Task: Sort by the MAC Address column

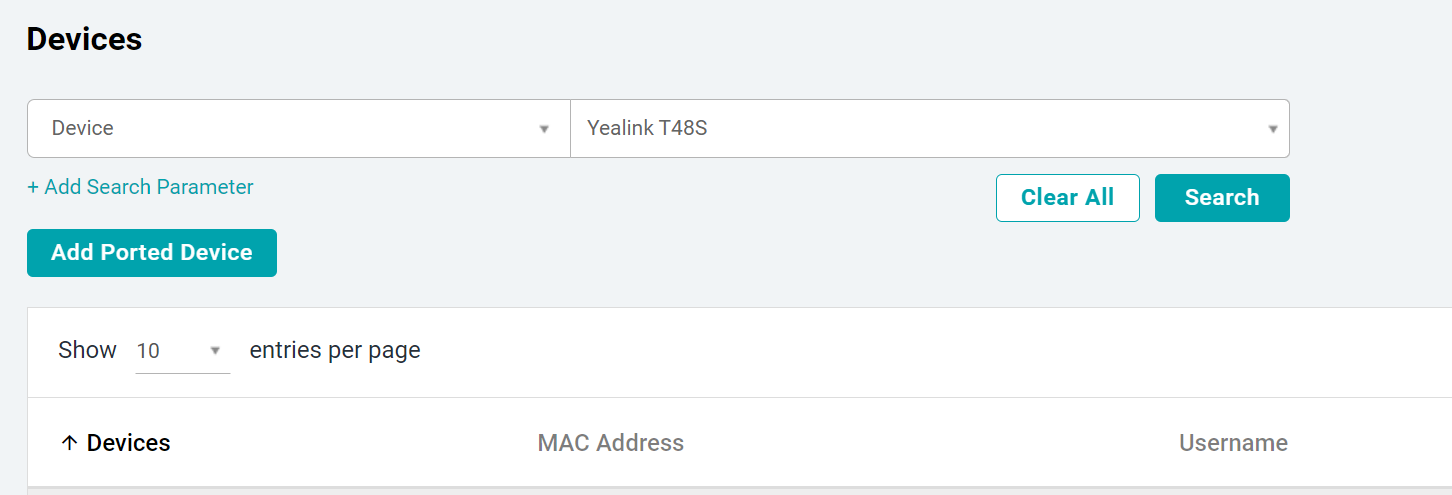Action: click(x=610, y=443)
